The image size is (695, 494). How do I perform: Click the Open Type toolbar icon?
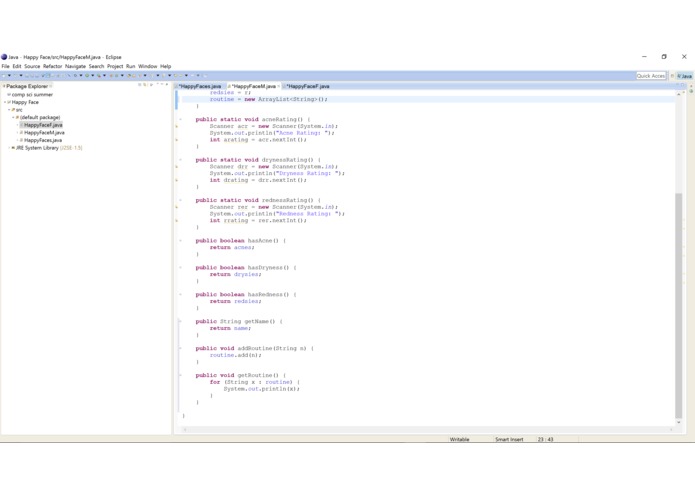(129, 76)
